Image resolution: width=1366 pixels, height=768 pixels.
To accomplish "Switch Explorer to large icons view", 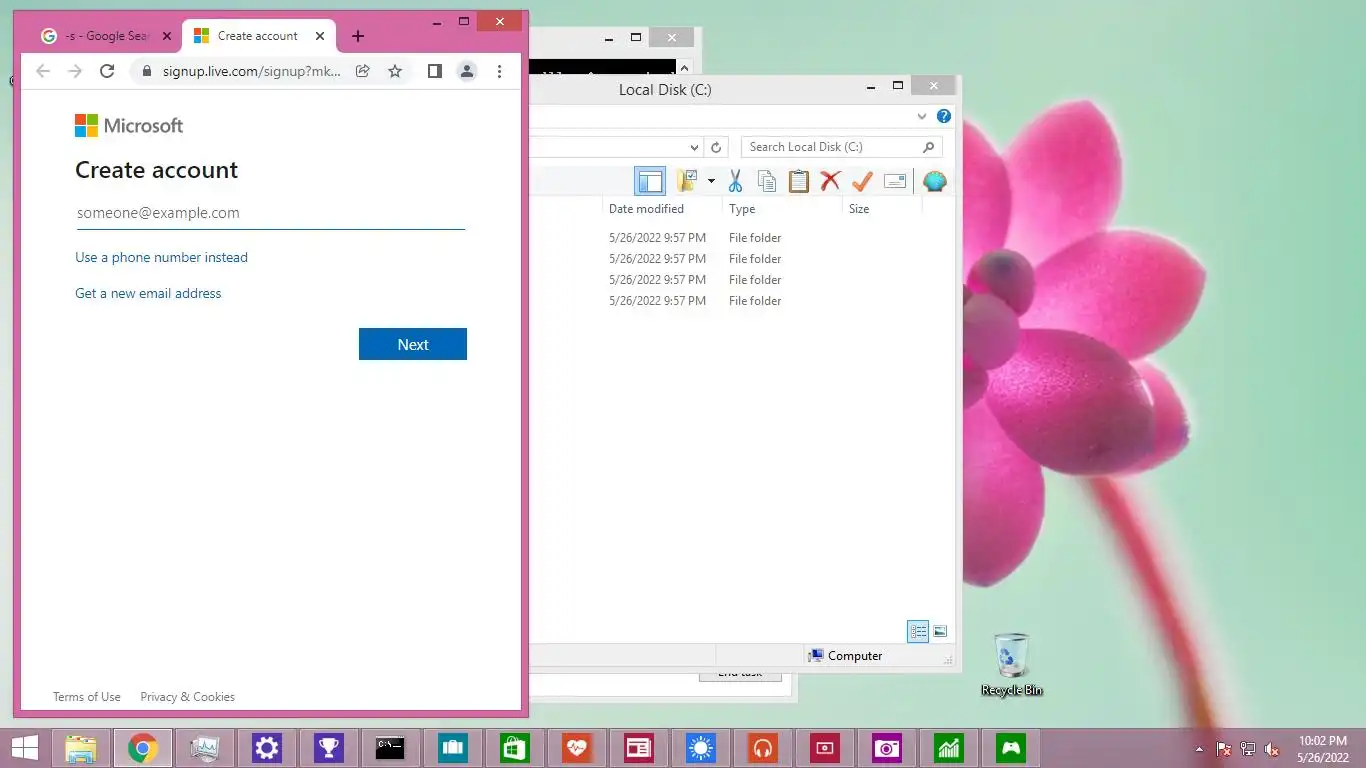I will [940, 631].
